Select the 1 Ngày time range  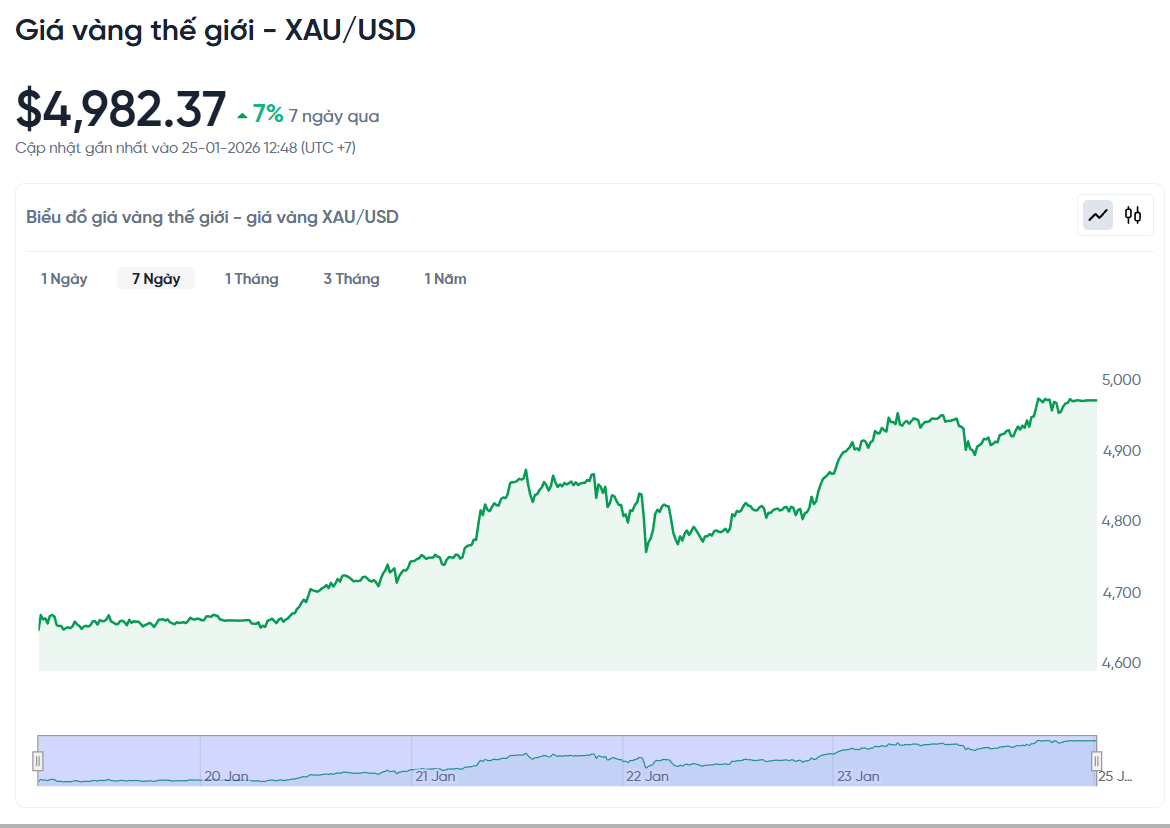pyautogui.click(x=63, y=278)
